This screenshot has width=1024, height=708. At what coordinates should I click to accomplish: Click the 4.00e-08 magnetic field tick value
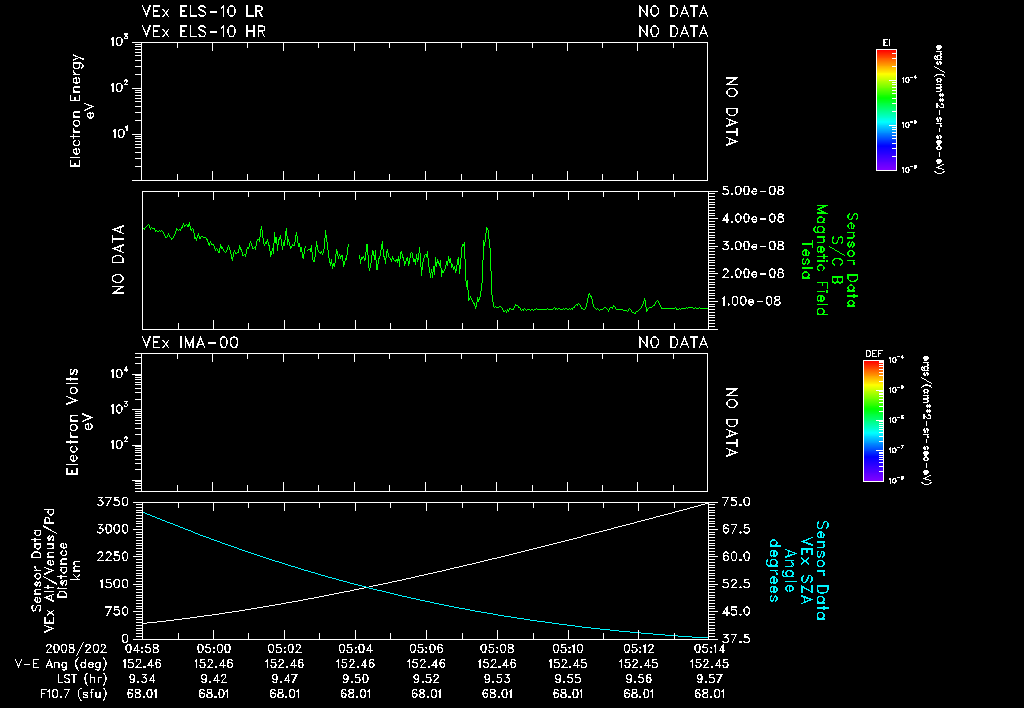753,218
